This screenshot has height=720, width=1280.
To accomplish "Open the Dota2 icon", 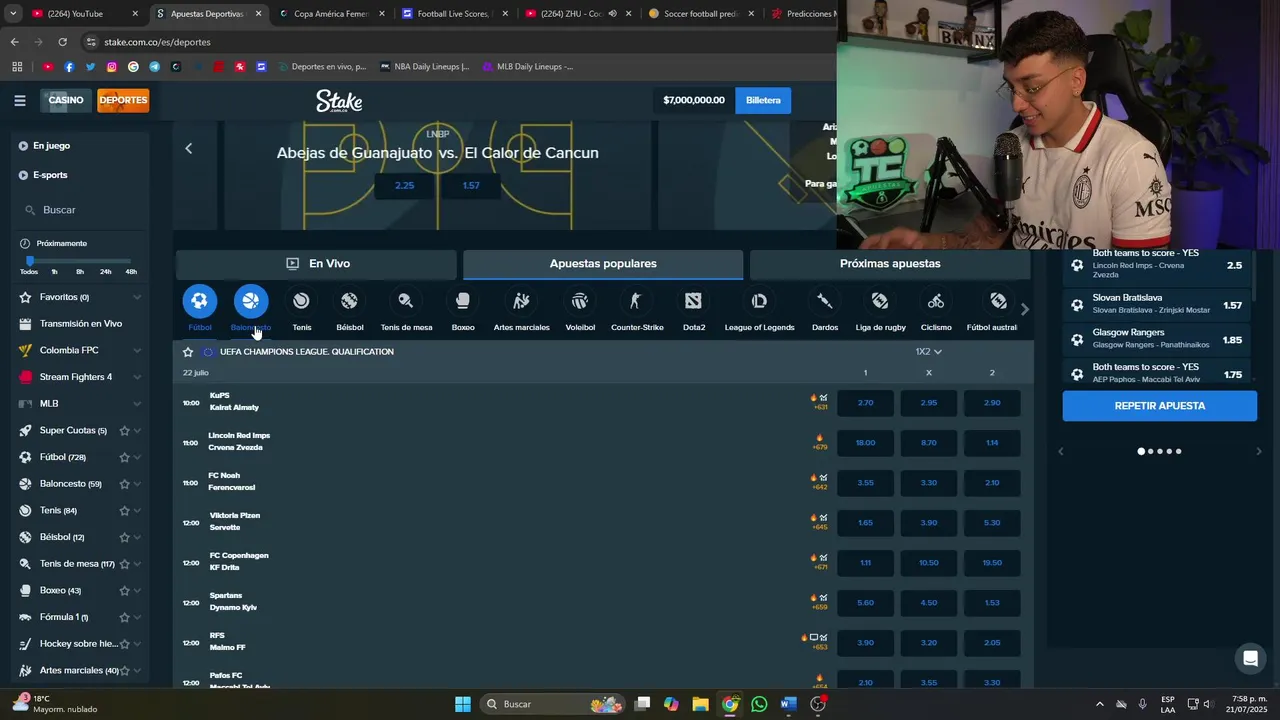I will (694, 301).
